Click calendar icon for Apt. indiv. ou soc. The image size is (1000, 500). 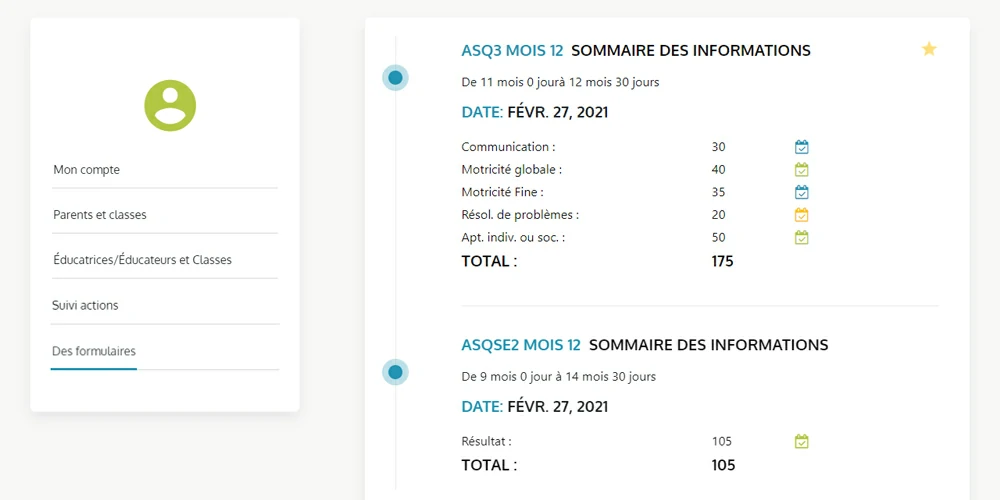coord(802,237)
